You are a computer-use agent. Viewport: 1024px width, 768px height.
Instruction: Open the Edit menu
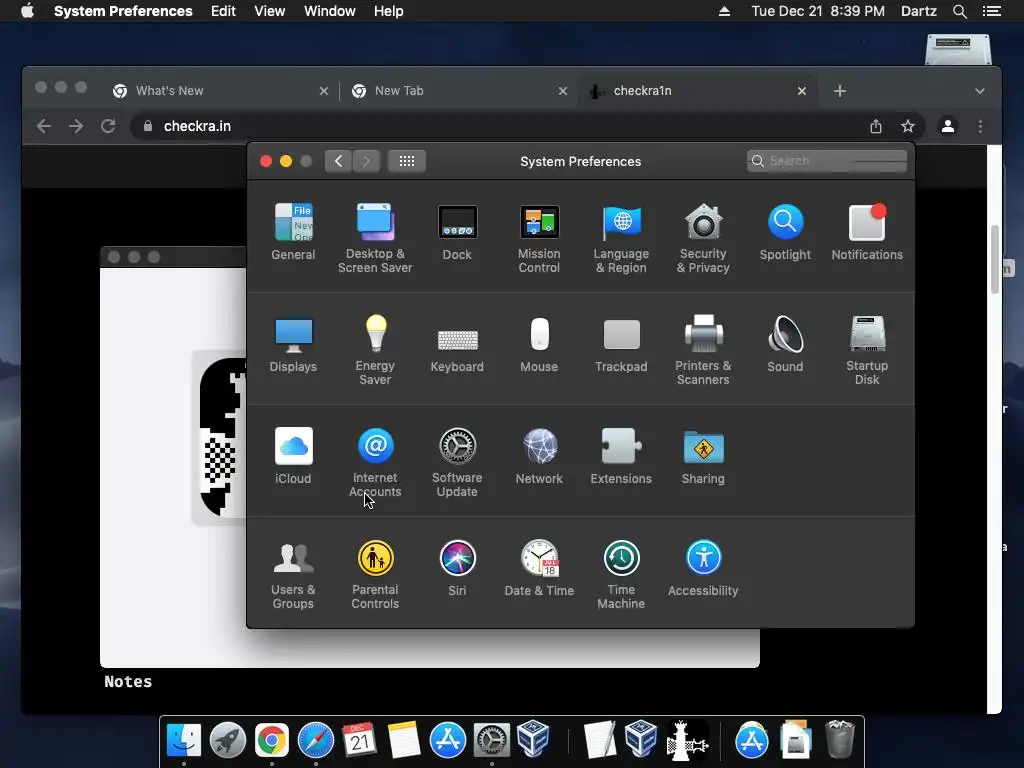click(223, 11)
